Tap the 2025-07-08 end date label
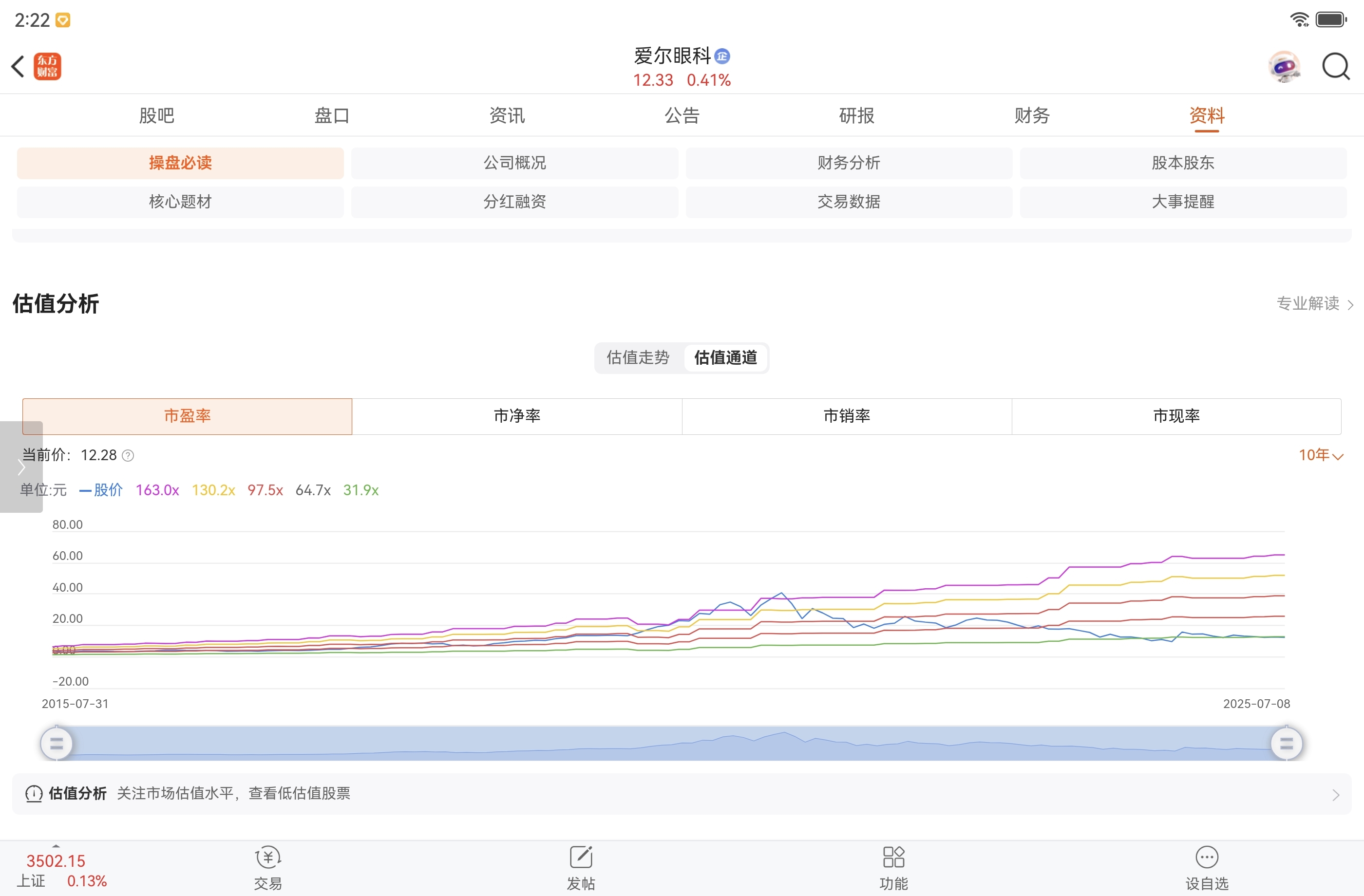The width and height of the screenshot is (1364, 896). click(x=1256, y=704)
